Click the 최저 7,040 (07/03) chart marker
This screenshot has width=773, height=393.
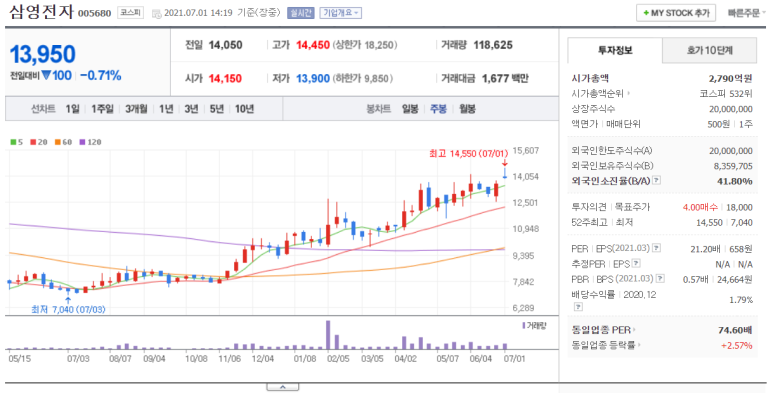coord(68,310)
